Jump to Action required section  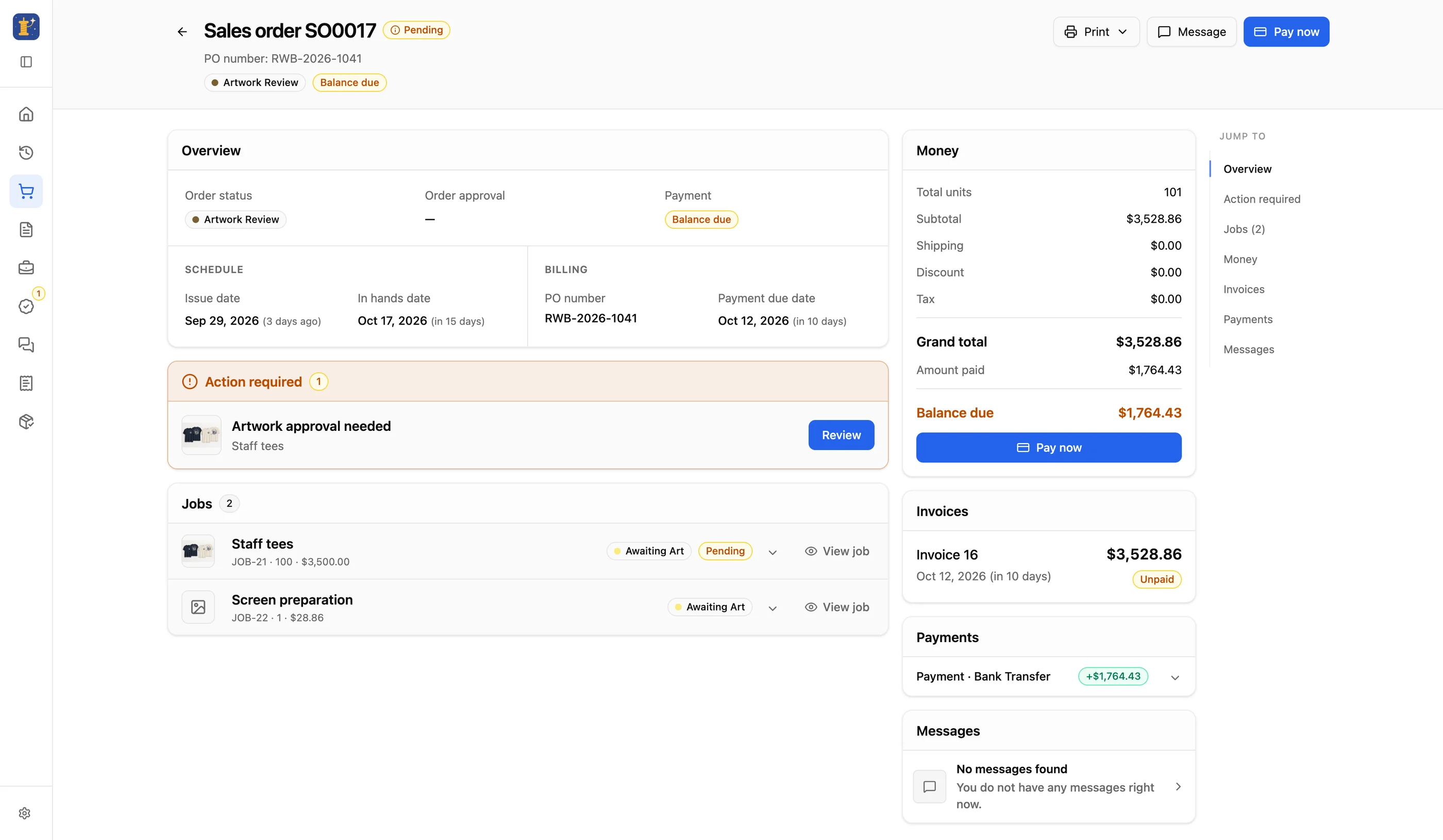tap(1262, 199)
